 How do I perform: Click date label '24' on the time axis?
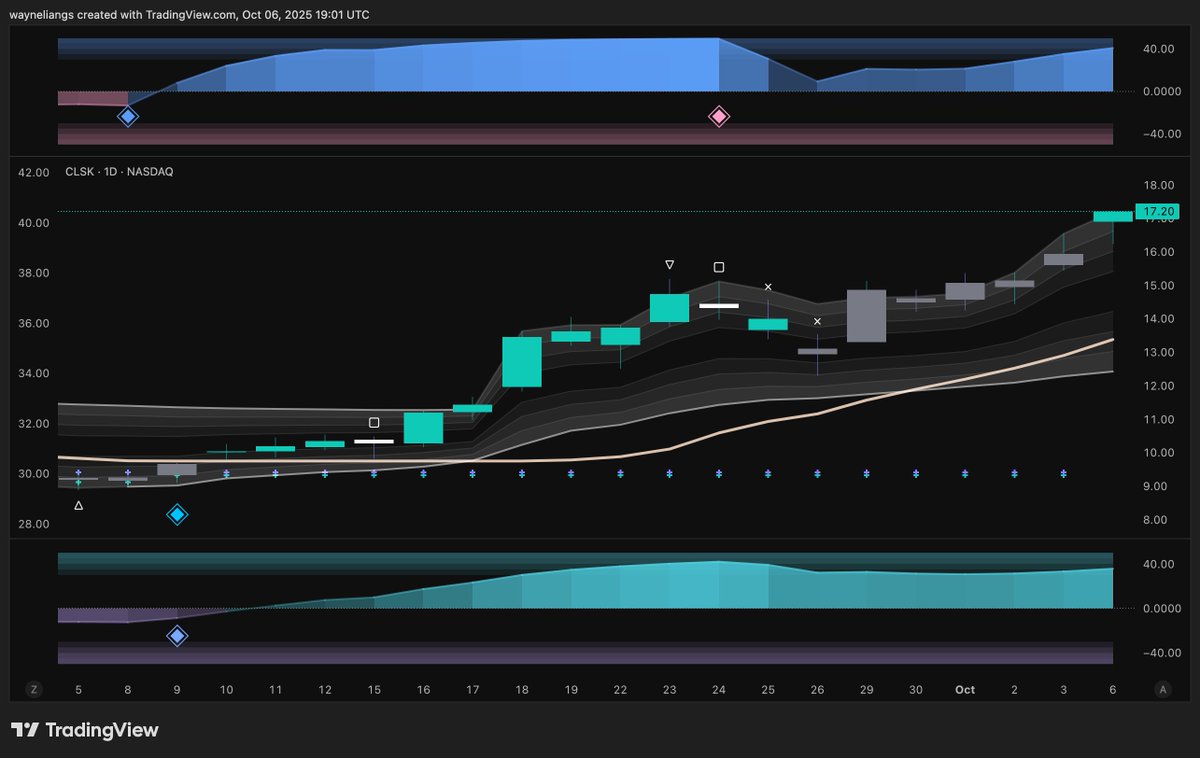pyautogui.click(x=718, y=690)
